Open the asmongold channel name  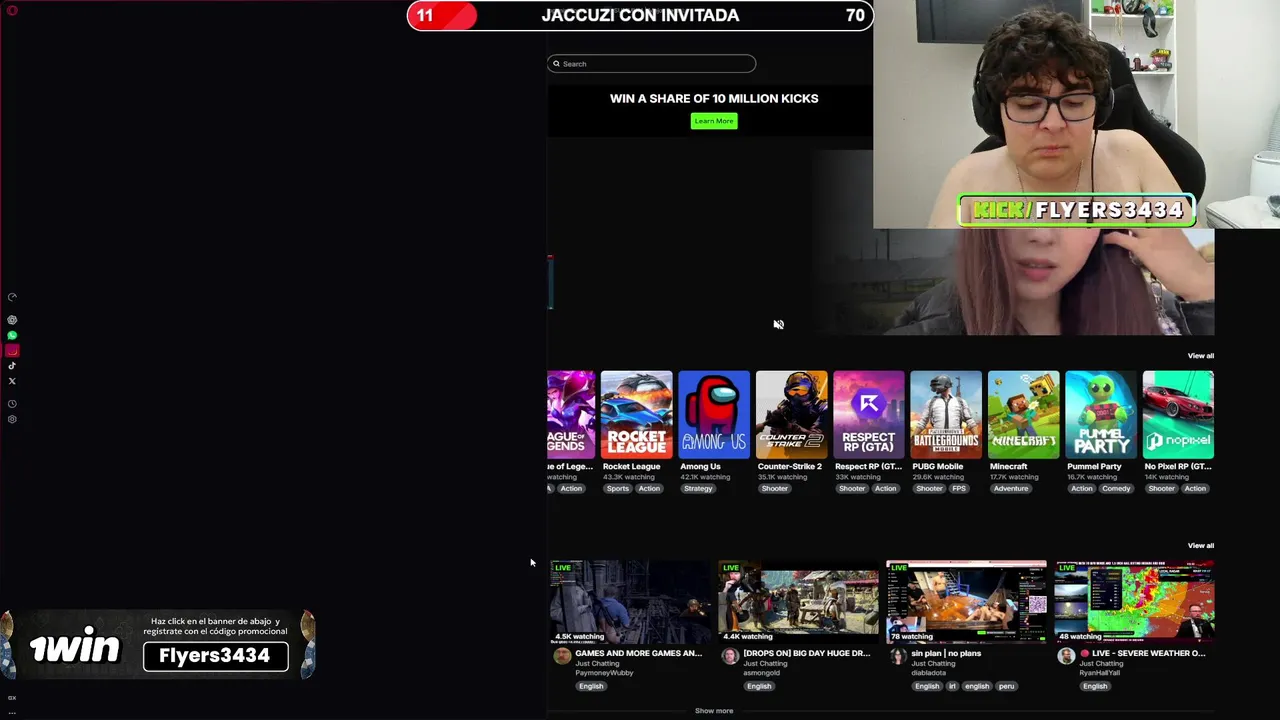tap(762, 673)
